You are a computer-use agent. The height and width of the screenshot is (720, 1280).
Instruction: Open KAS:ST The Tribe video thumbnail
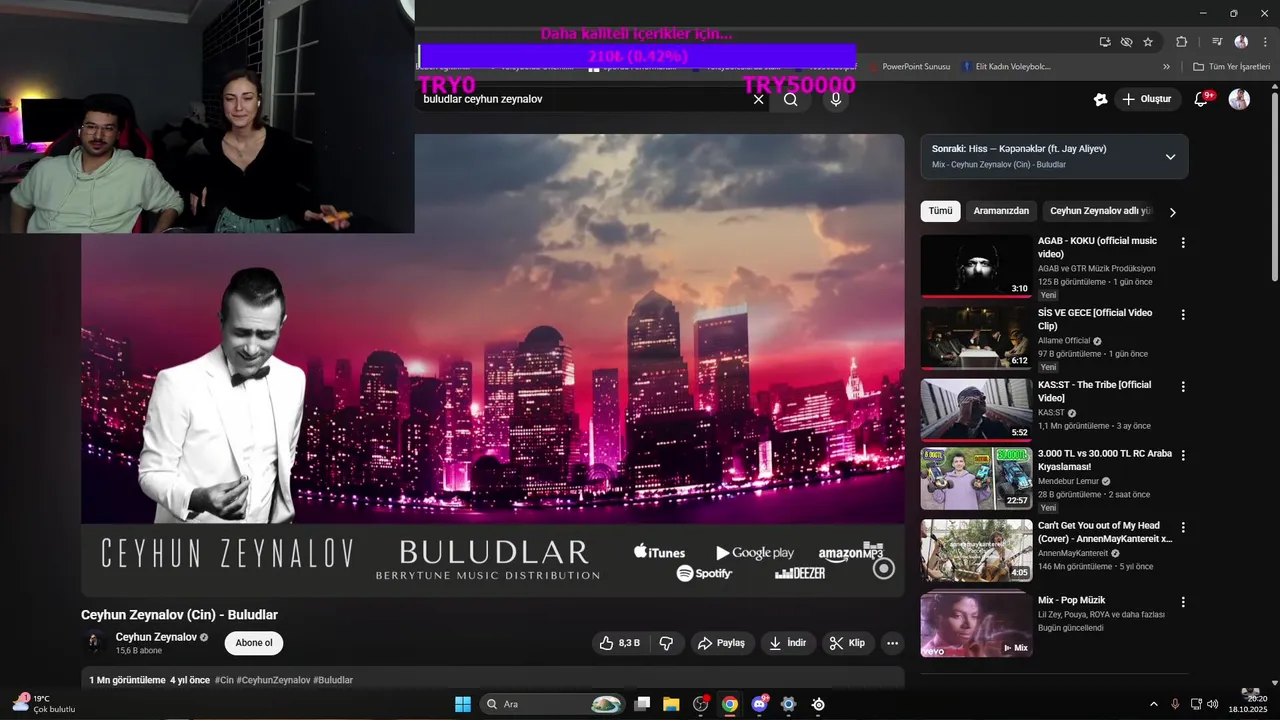pyautogui.click(x=976, y=410)
